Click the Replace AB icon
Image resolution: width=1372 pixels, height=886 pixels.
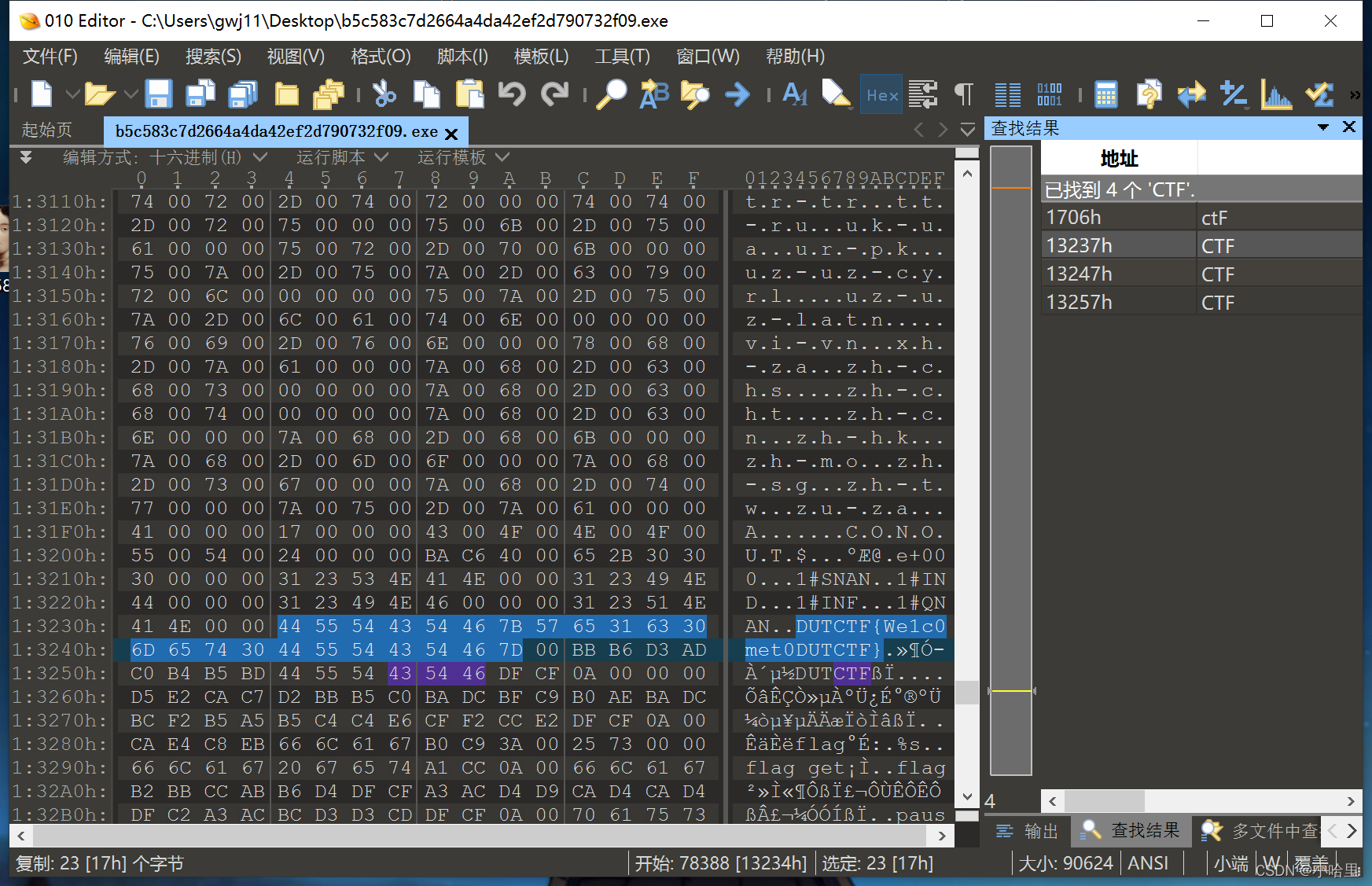(x=653, y=94)
